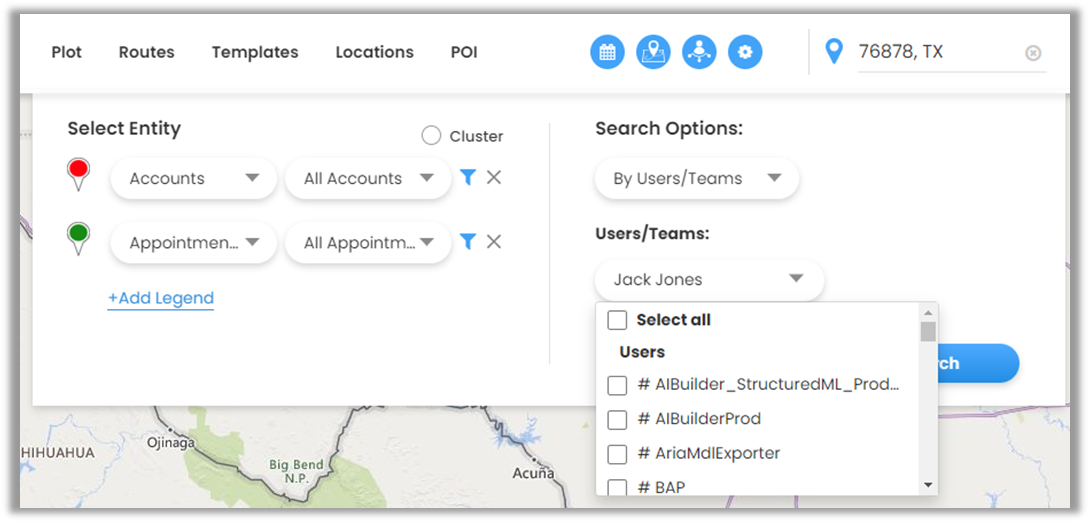The image size is (1091, 523).
Task: Tick the # AriaMdlExporter checkbox
Action: (618, 454)
